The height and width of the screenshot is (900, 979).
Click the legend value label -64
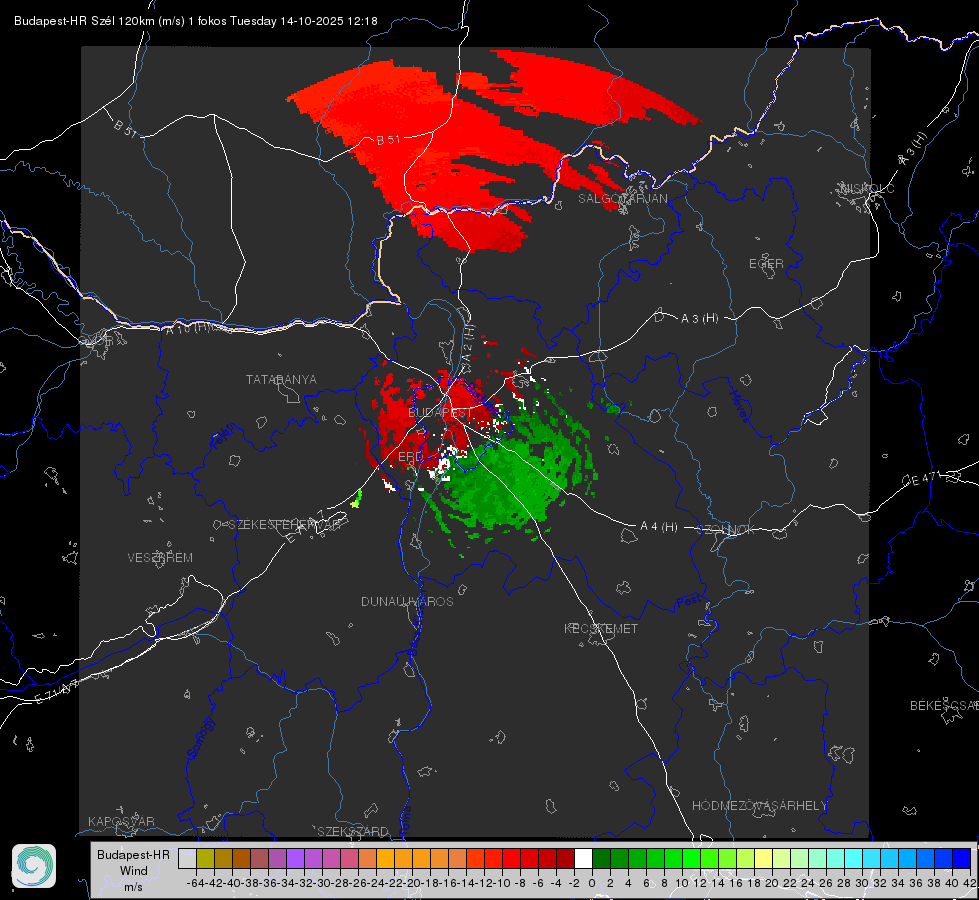point(196,883)
